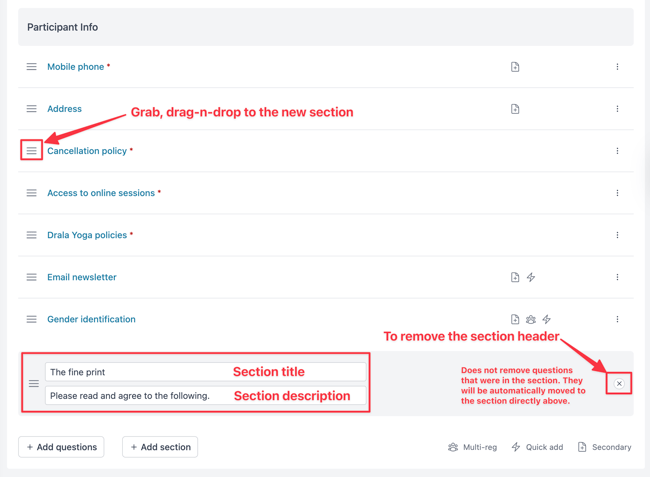Click the Add questions button
Image resolution: width=650 pixels, height=477 pixels.
[x=61, y=447]
